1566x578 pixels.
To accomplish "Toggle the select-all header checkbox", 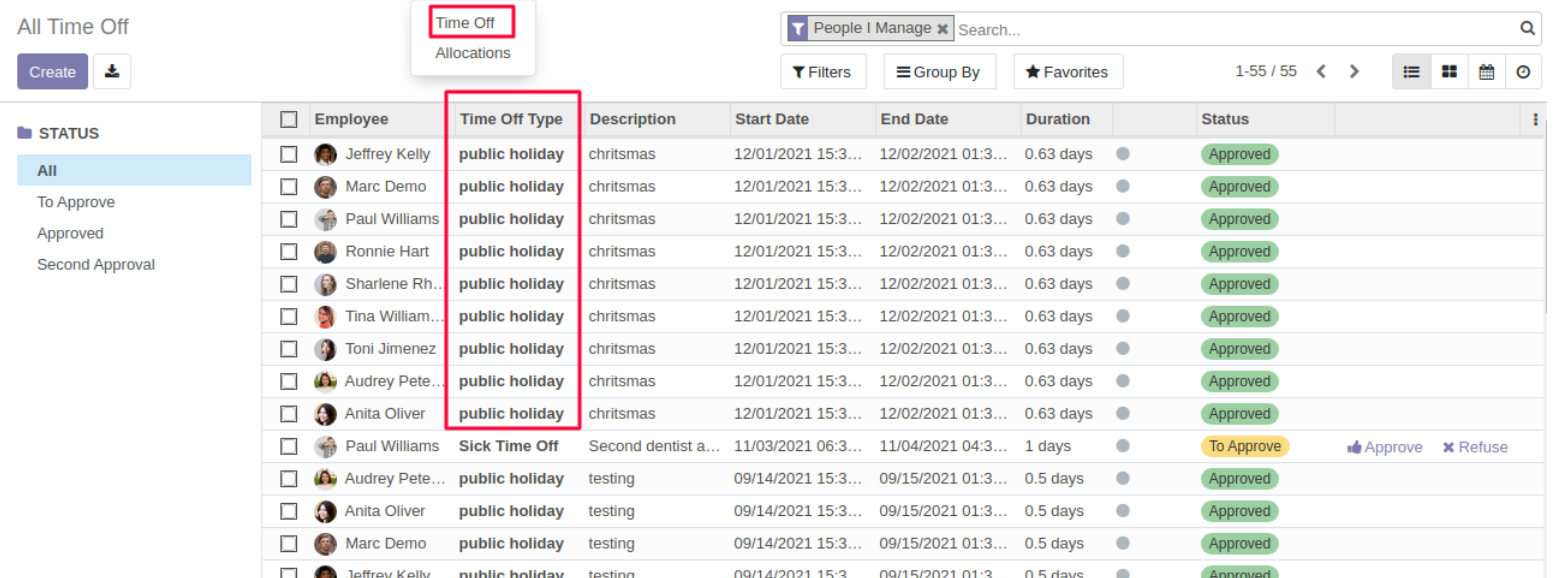I will coord(289,119).
